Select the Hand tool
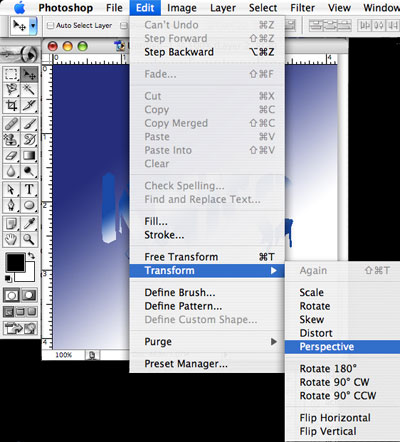400x442 pixels. (x=11, y=239)
